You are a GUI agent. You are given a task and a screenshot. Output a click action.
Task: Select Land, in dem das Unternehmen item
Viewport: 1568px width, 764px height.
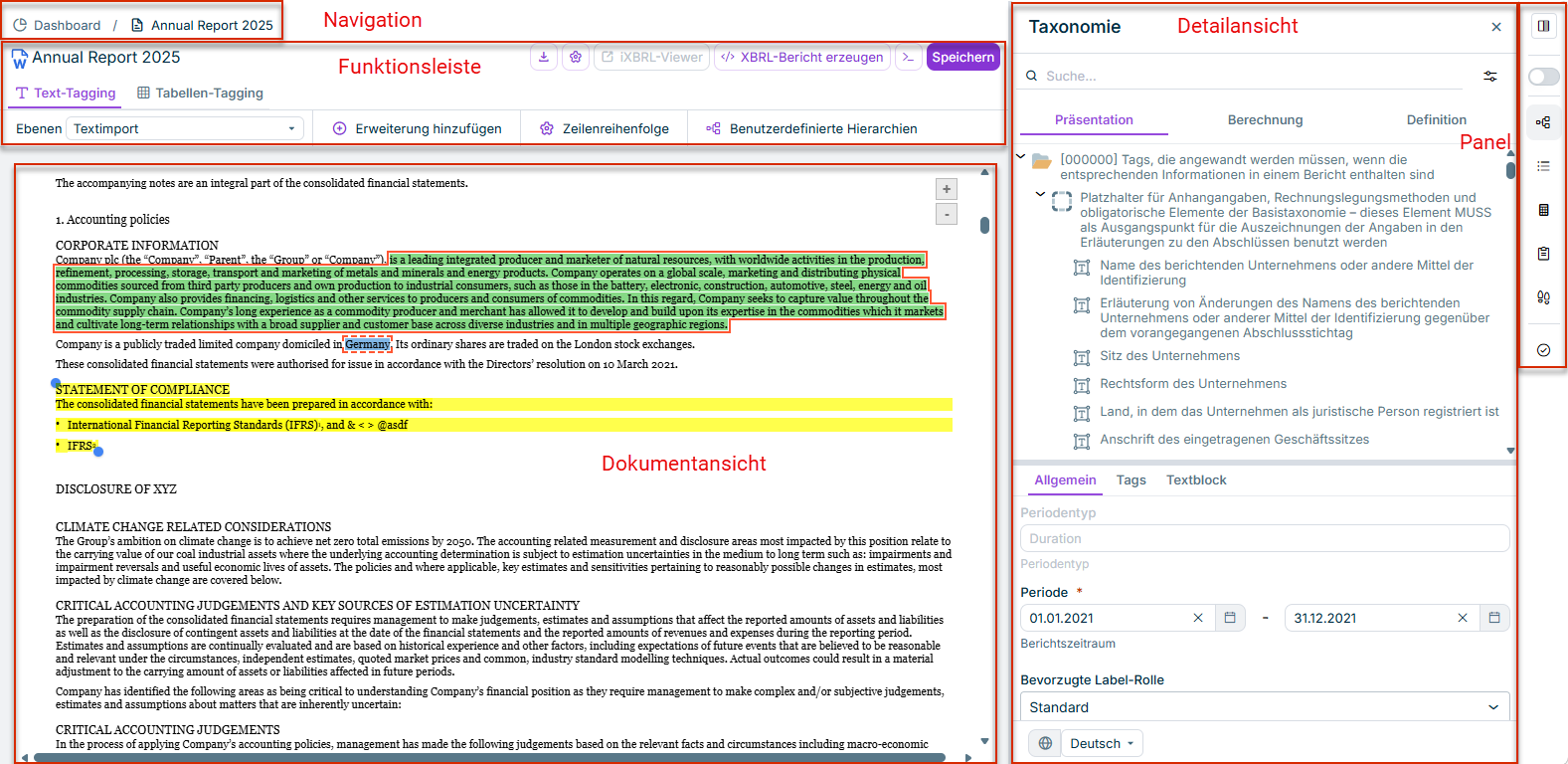pyautogui.click(x=1299, y=412)
